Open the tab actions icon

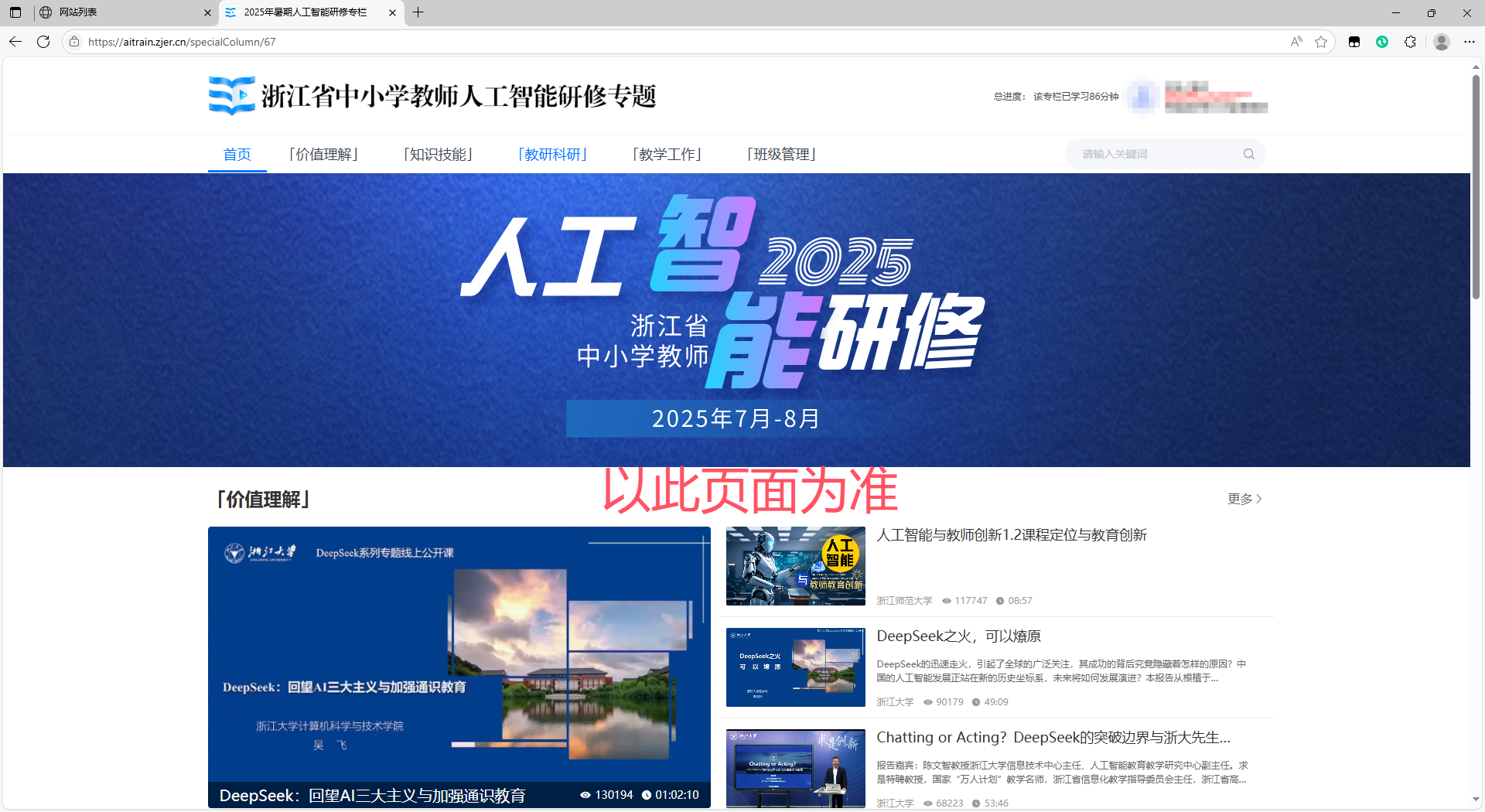15,12
